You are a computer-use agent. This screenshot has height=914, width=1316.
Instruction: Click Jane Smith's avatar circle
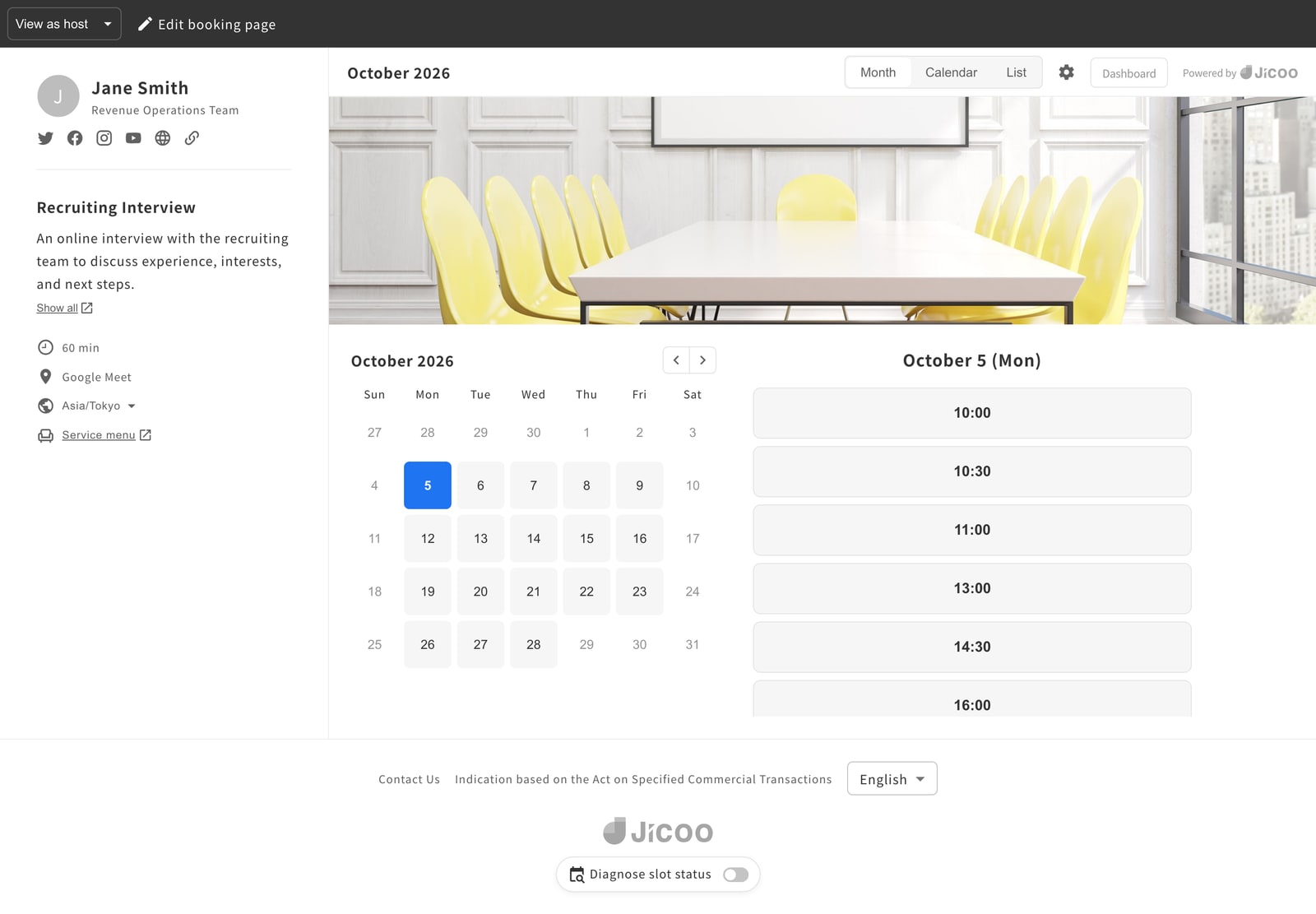pyautogui.click(x=58, y=96)
